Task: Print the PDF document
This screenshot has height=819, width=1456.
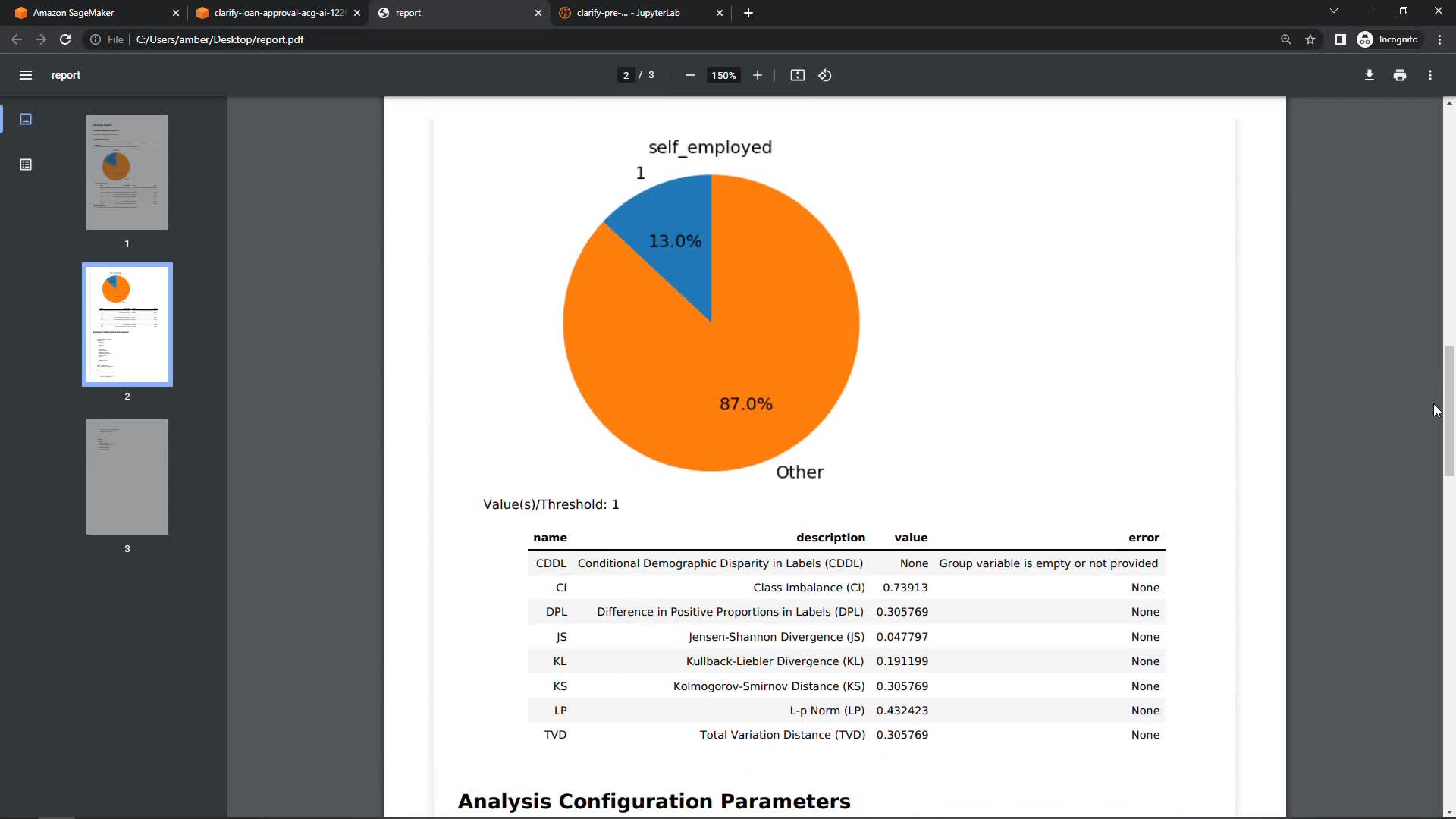Action: (x=1400, y=75)
